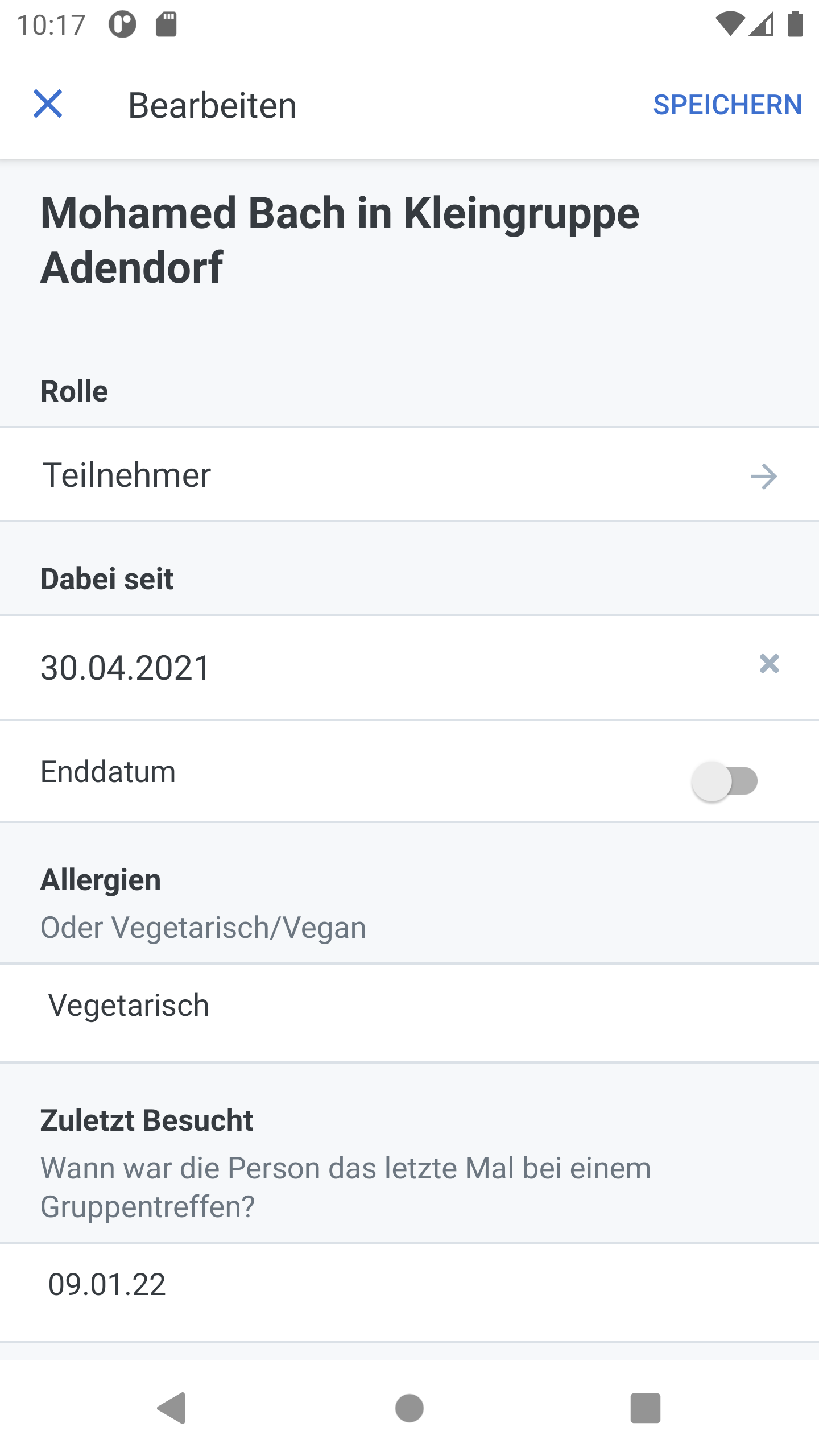Tap the Android back navigation button
This screenshot has height=1456, width=819.
tap(171, 1408)
